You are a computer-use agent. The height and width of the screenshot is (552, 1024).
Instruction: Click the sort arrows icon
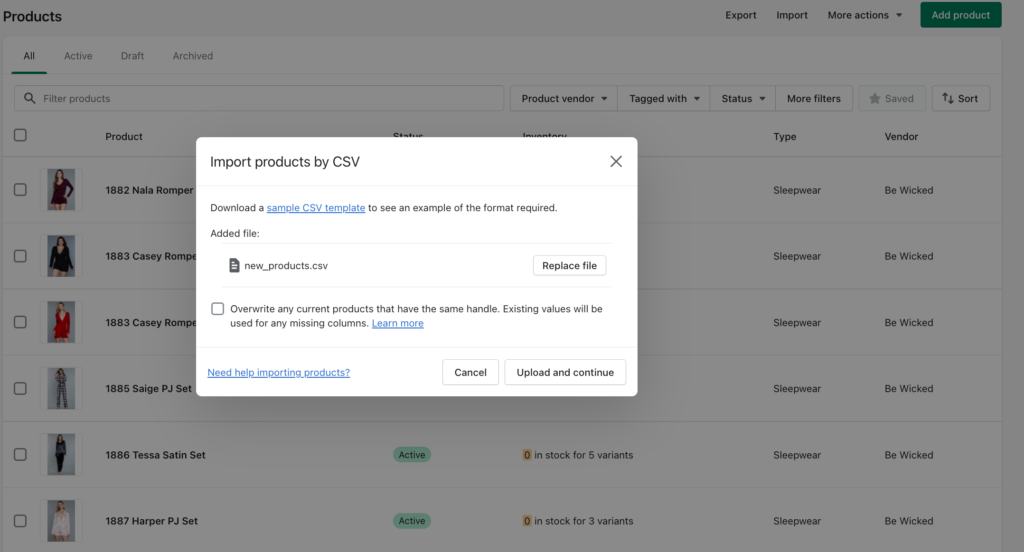point(948,99)
